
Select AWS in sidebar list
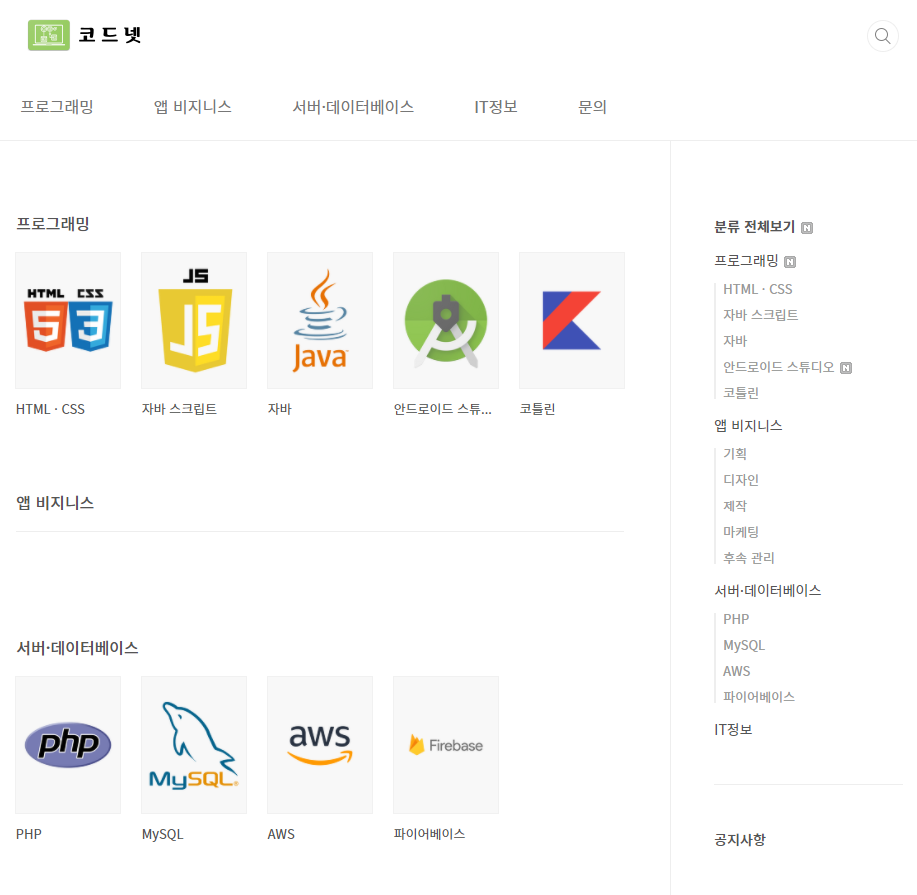(736, 672)
